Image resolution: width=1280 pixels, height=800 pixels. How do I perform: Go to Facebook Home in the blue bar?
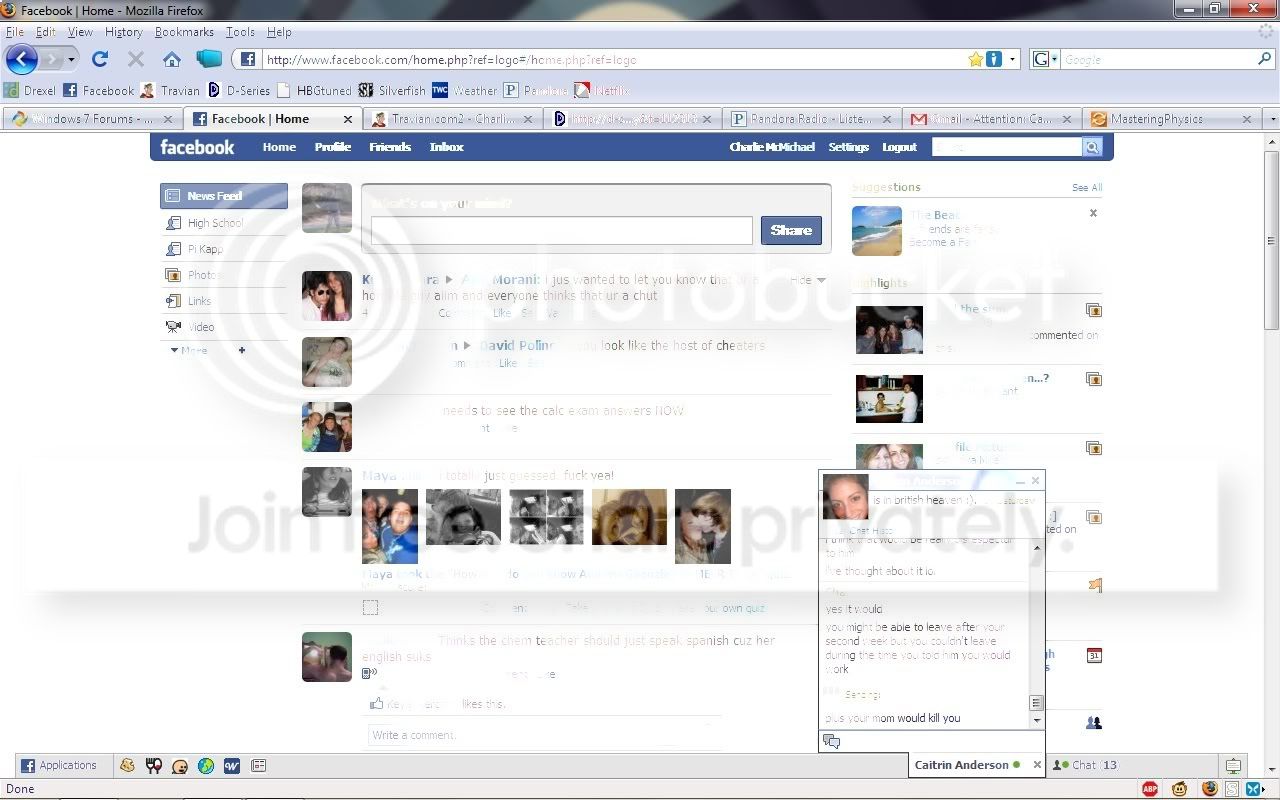pos(279,147)
